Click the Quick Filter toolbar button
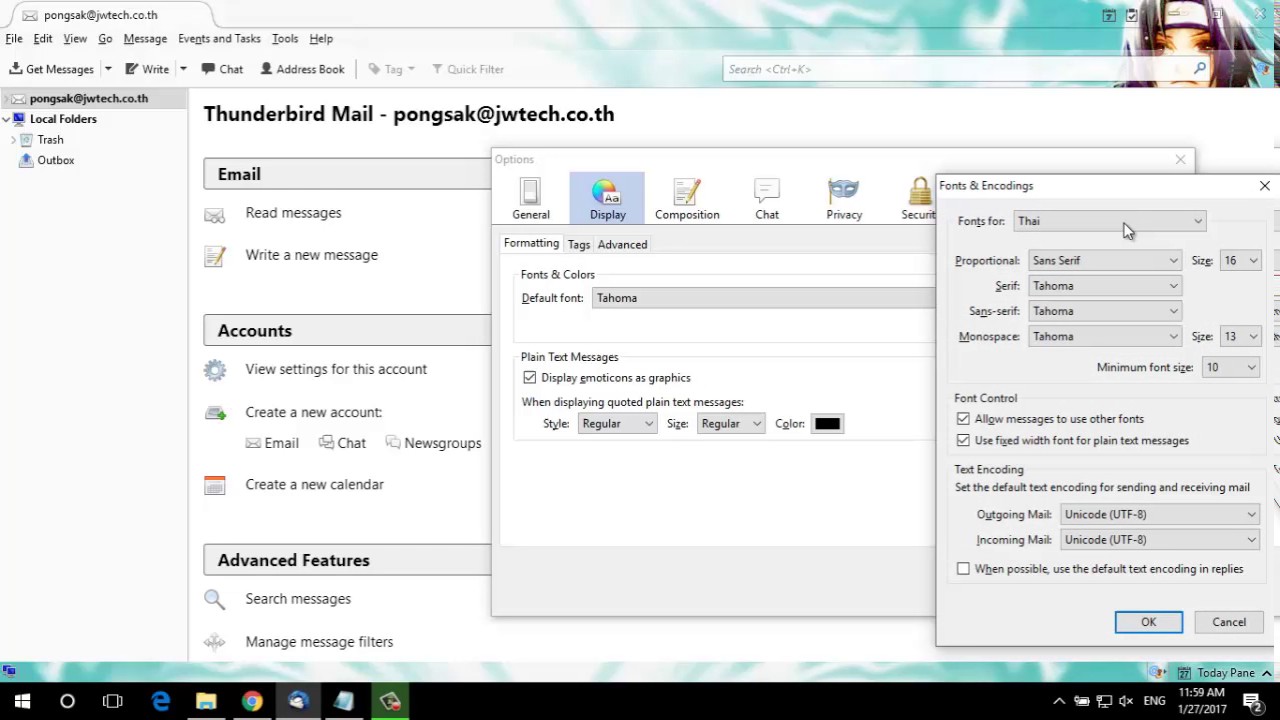The image size is (1280, 720). point(467,69)
